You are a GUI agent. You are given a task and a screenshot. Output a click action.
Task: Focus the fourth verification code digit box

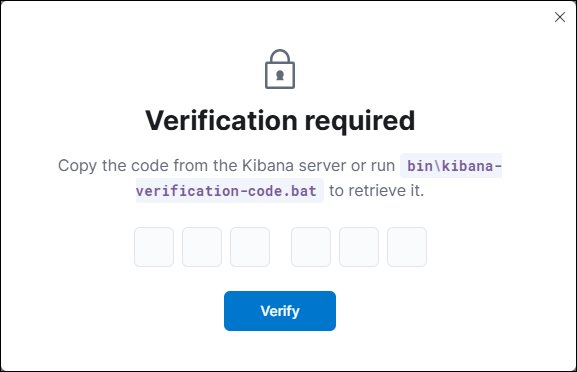(x=311, y=247)
